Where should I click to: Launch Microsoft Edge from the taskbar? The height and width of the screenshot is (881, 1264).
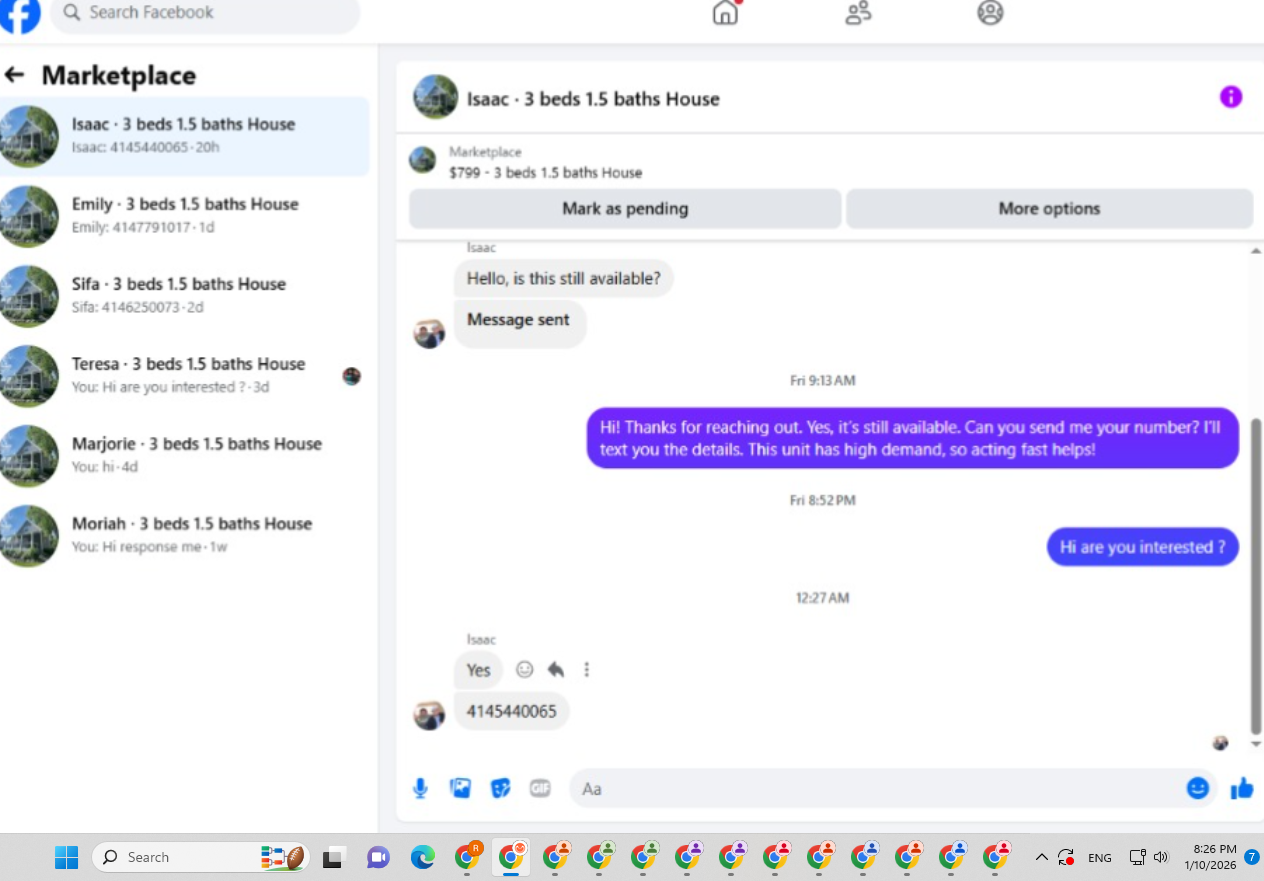click(x=423, y=857)
